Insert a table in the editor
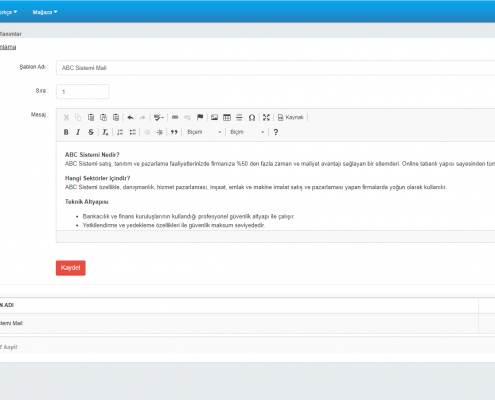 pos(227,117)
